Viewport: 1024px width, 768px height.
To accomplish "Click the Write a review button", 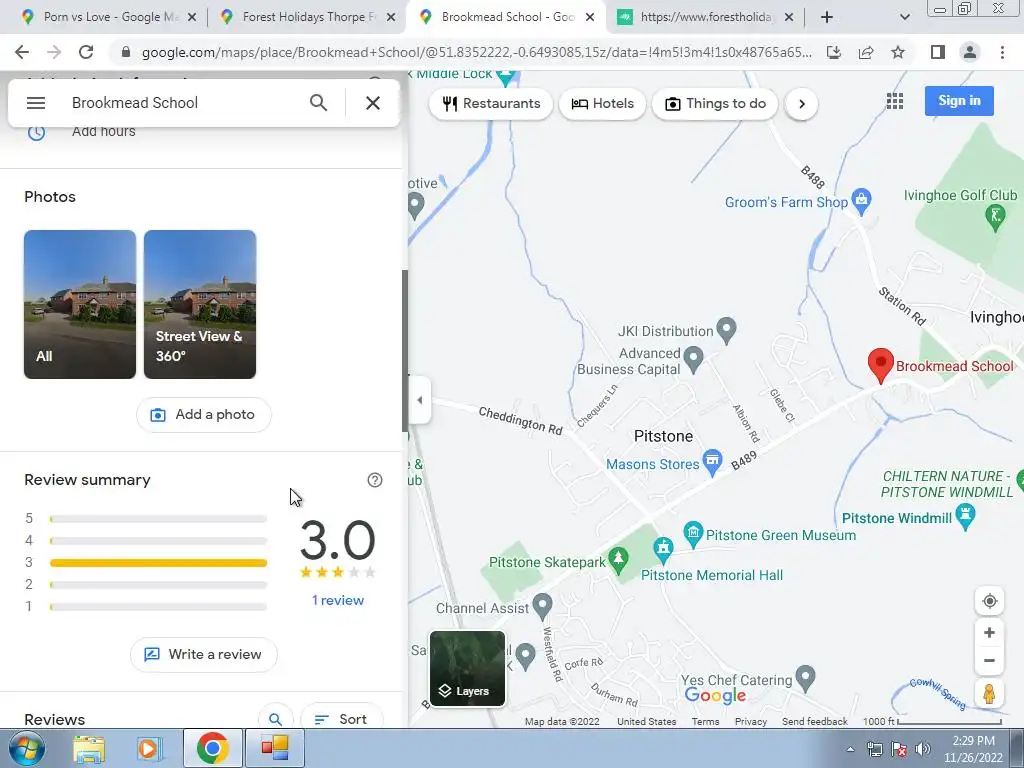I will click(204, 654).
